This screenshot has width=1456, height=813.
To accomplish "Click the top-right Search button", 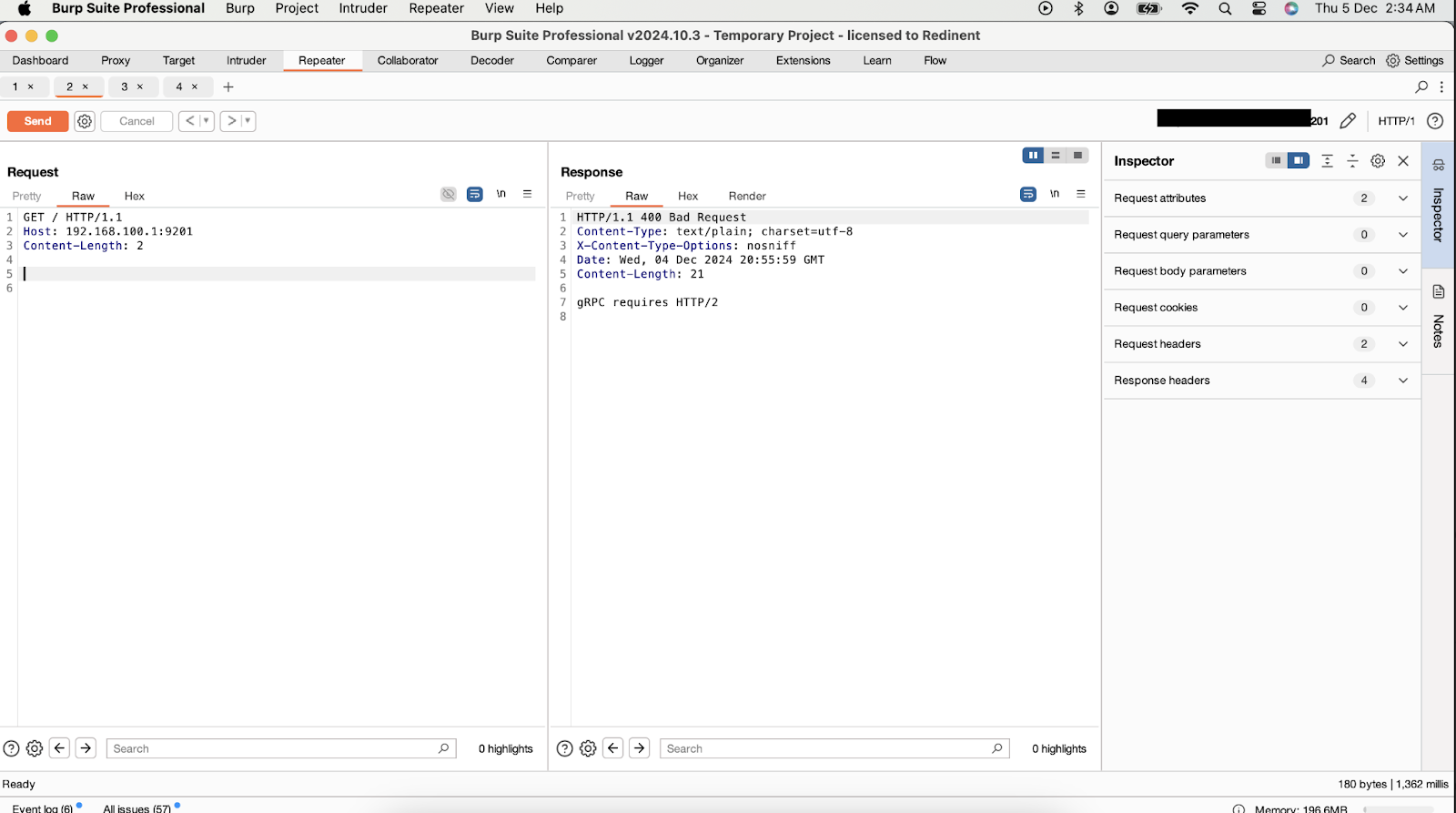I will pos(1349,60).
